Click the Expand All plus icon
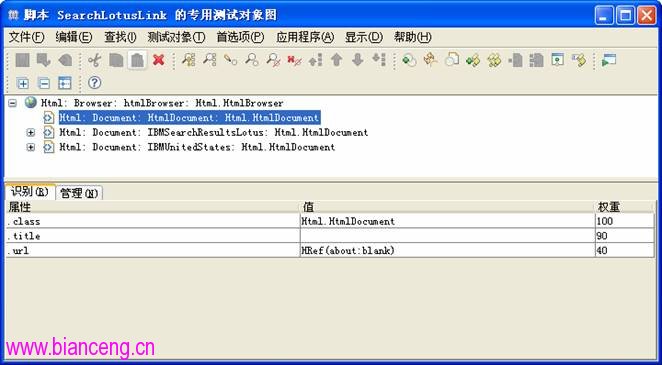This screenshot has height=365, width=662. [22, 83]
